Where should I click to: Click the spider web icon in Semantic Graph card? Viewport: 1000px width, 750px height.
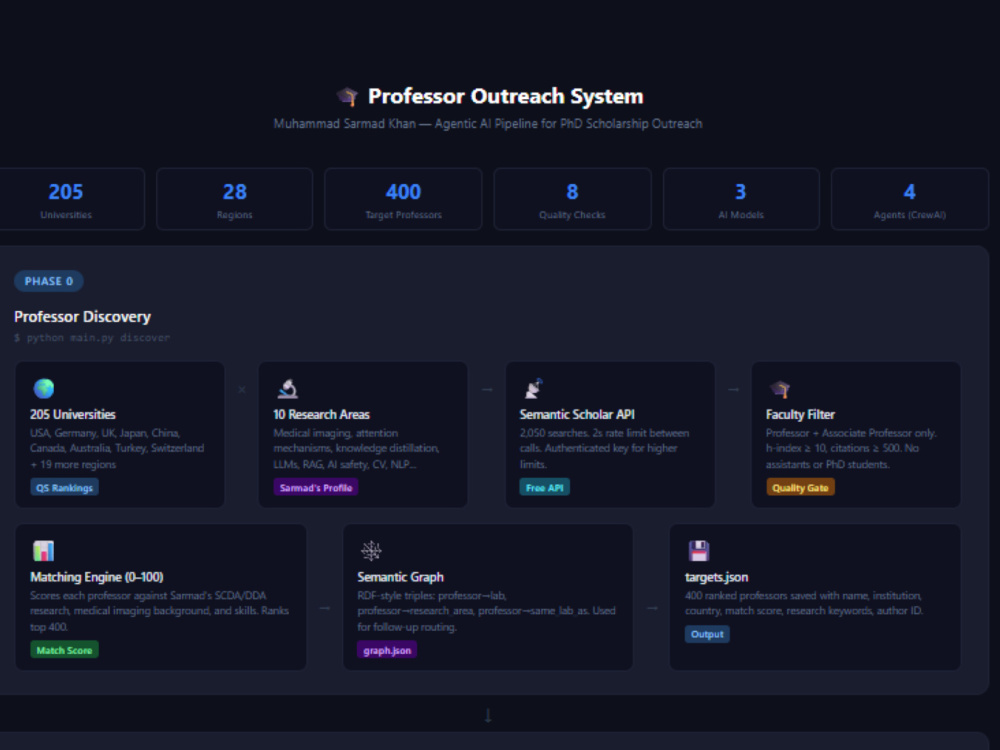point(371,550)
